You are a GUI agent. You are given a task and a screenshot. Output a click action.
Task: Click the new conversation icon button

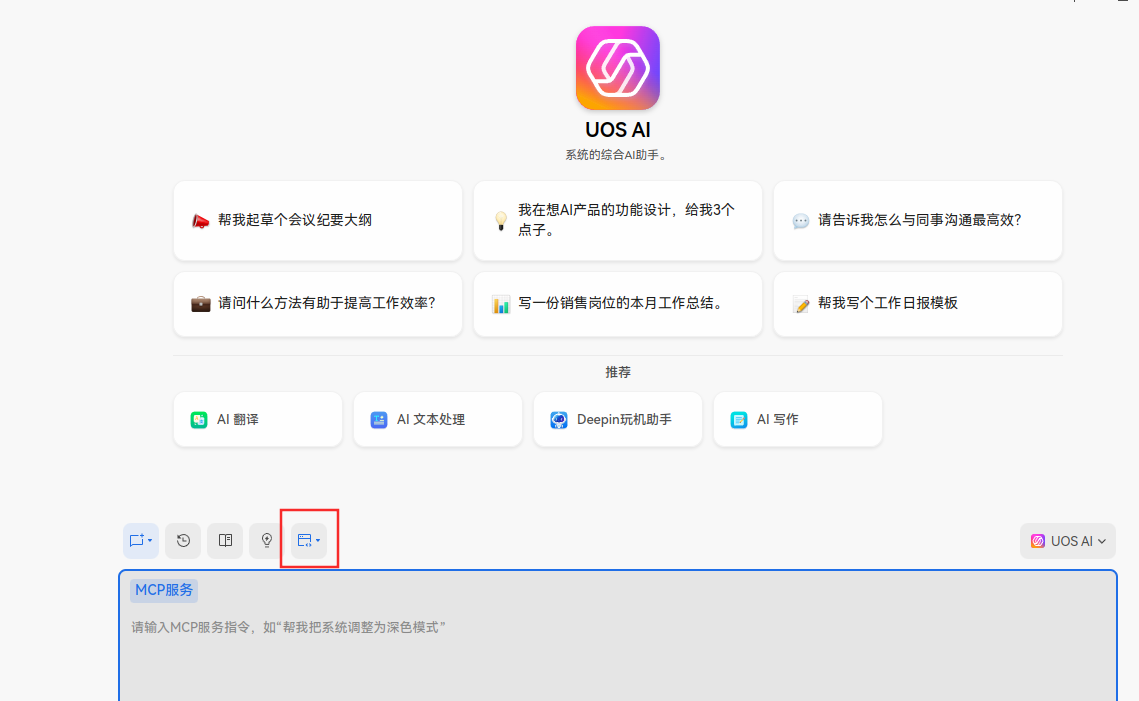click(x=141, y=540)
